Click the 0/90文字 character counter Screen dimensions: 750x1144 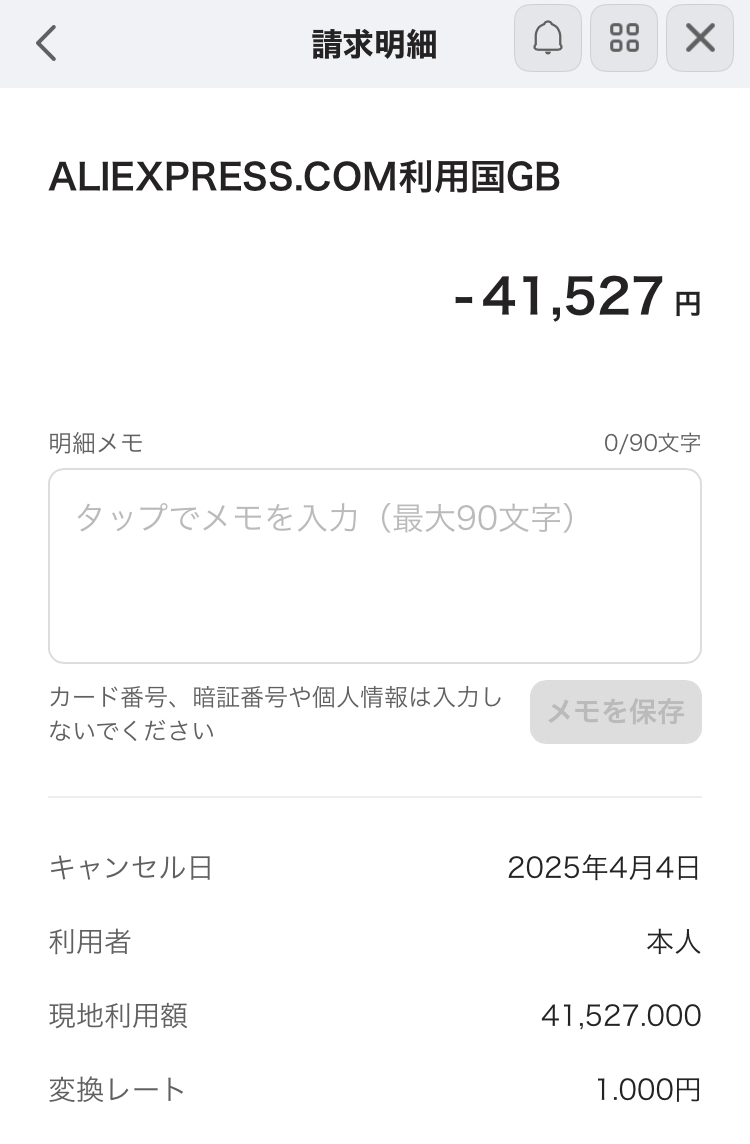pyautogui.click(x=652, y=443)
